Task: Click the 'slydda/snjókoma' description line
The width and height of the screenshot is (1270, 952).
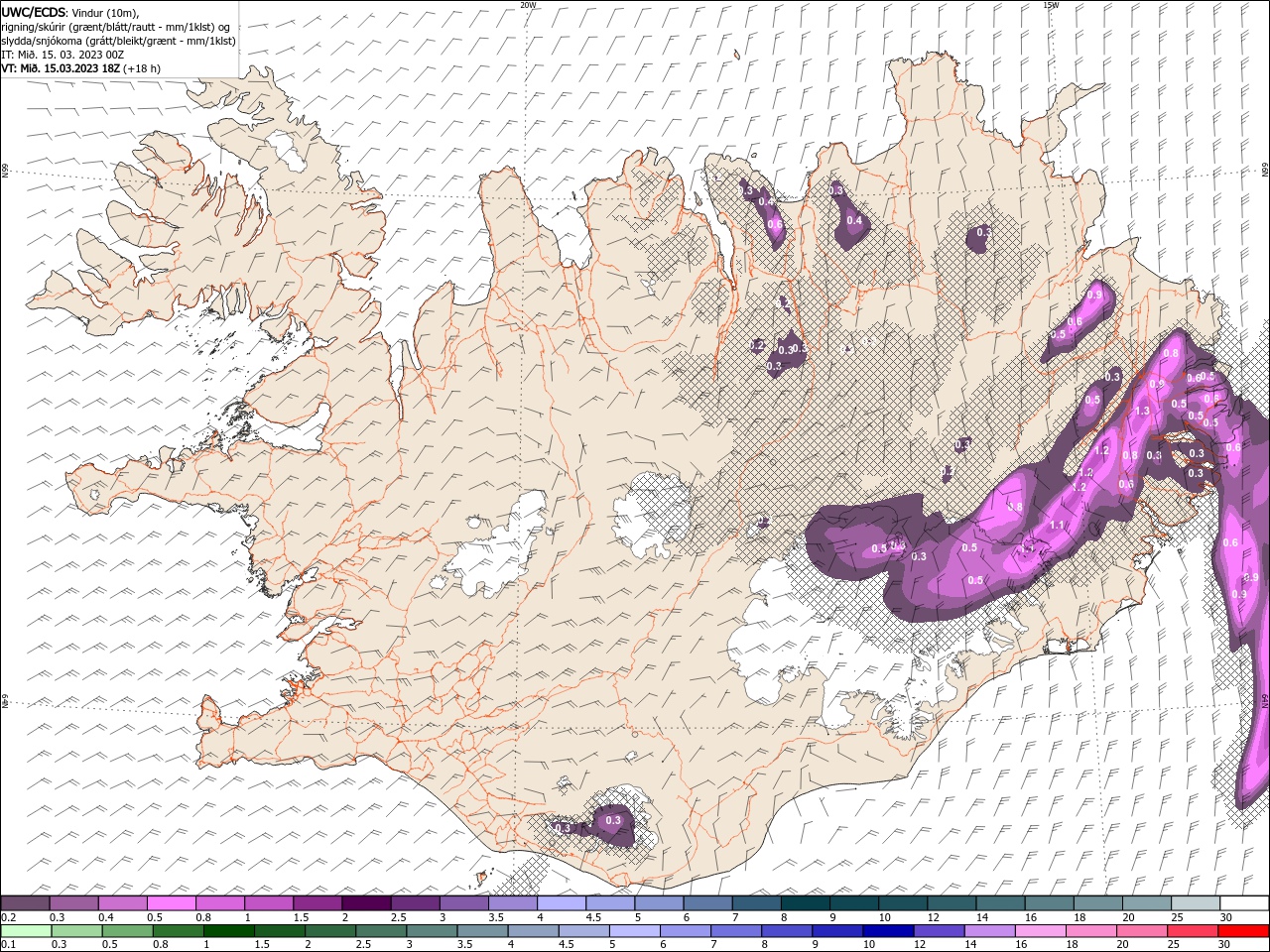Action: 119,41
